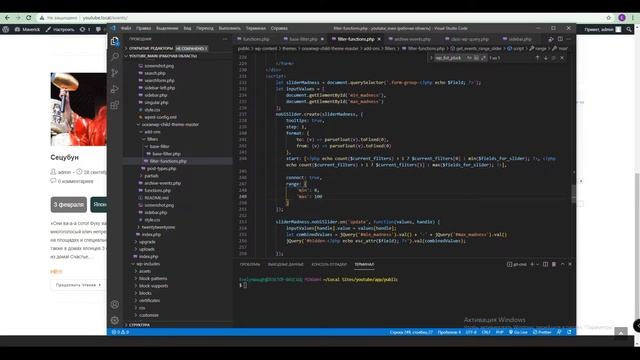Collapse the add-ons folder

[152, 132]
